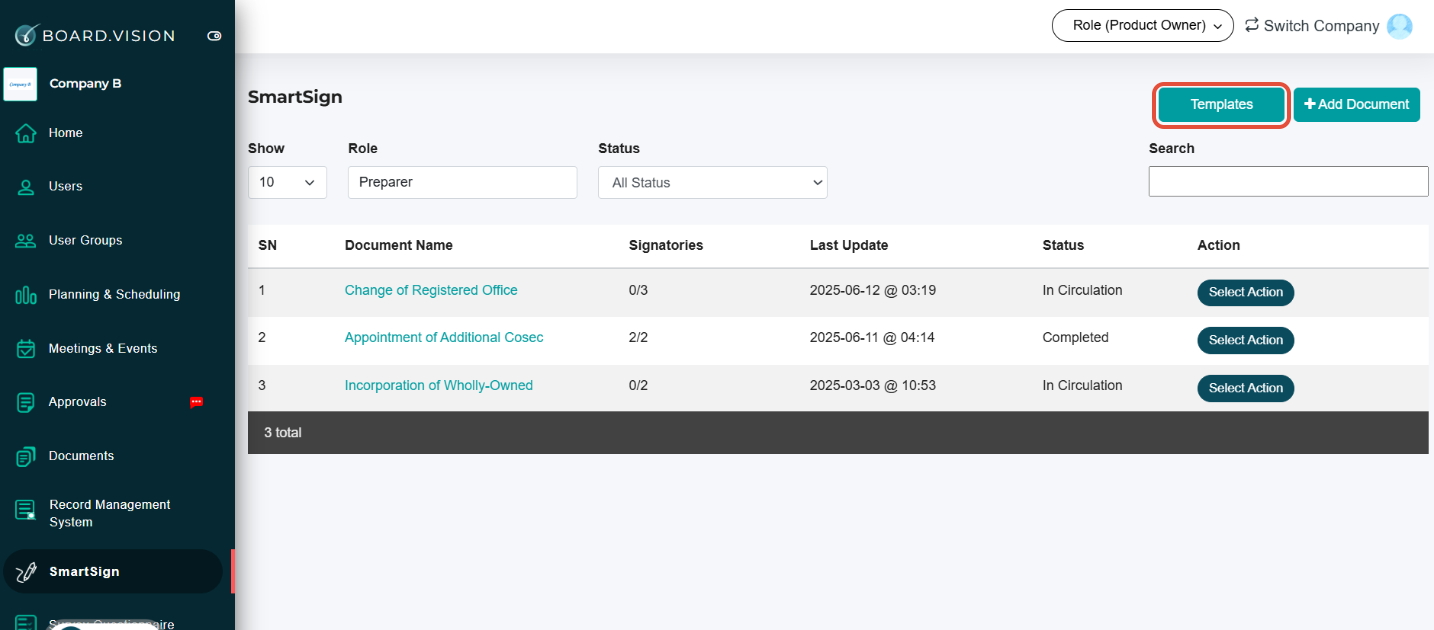Click the Home house icon
The image size is (1434, 630).
[x=26, y=133]
